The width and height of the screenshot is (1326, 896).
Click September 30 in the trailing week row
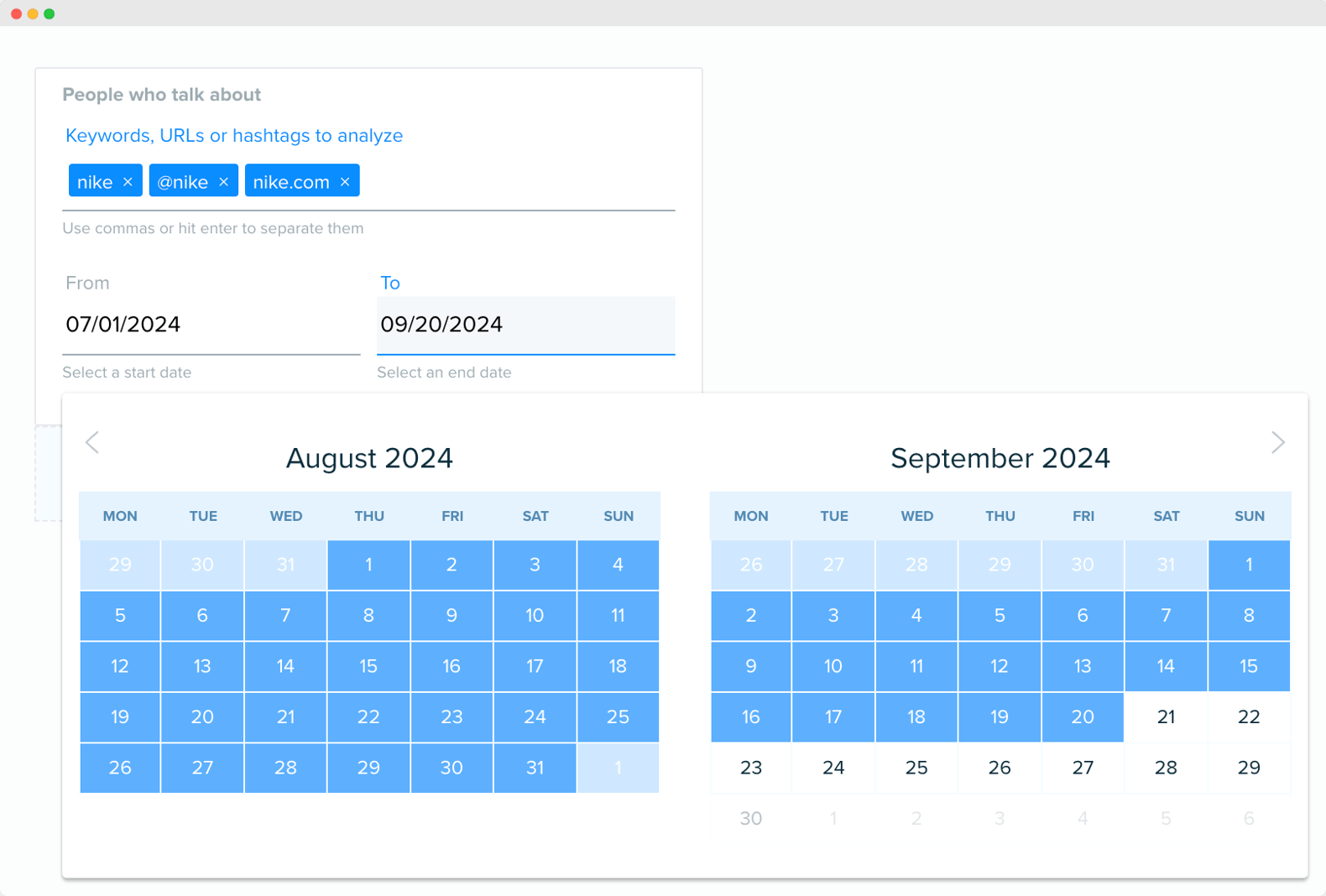750,818
